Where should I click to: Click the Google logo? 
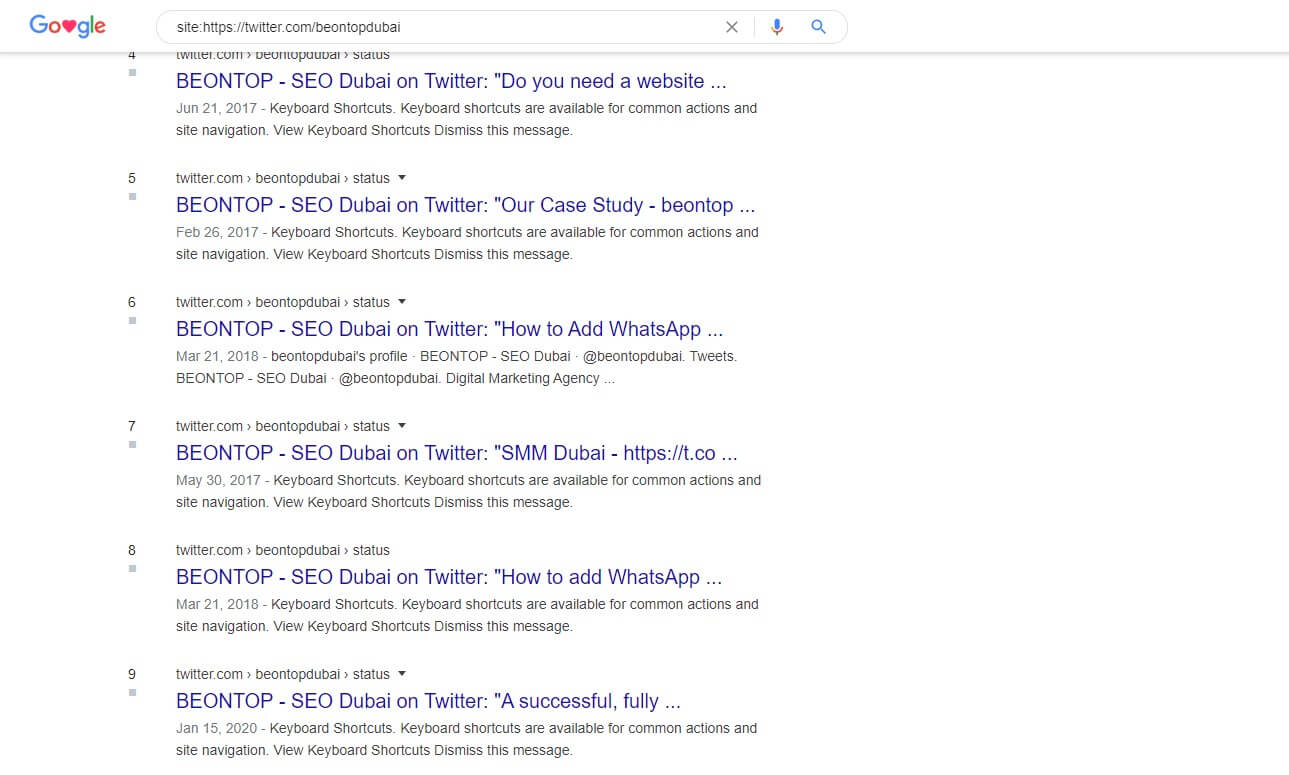click(67, 26)
